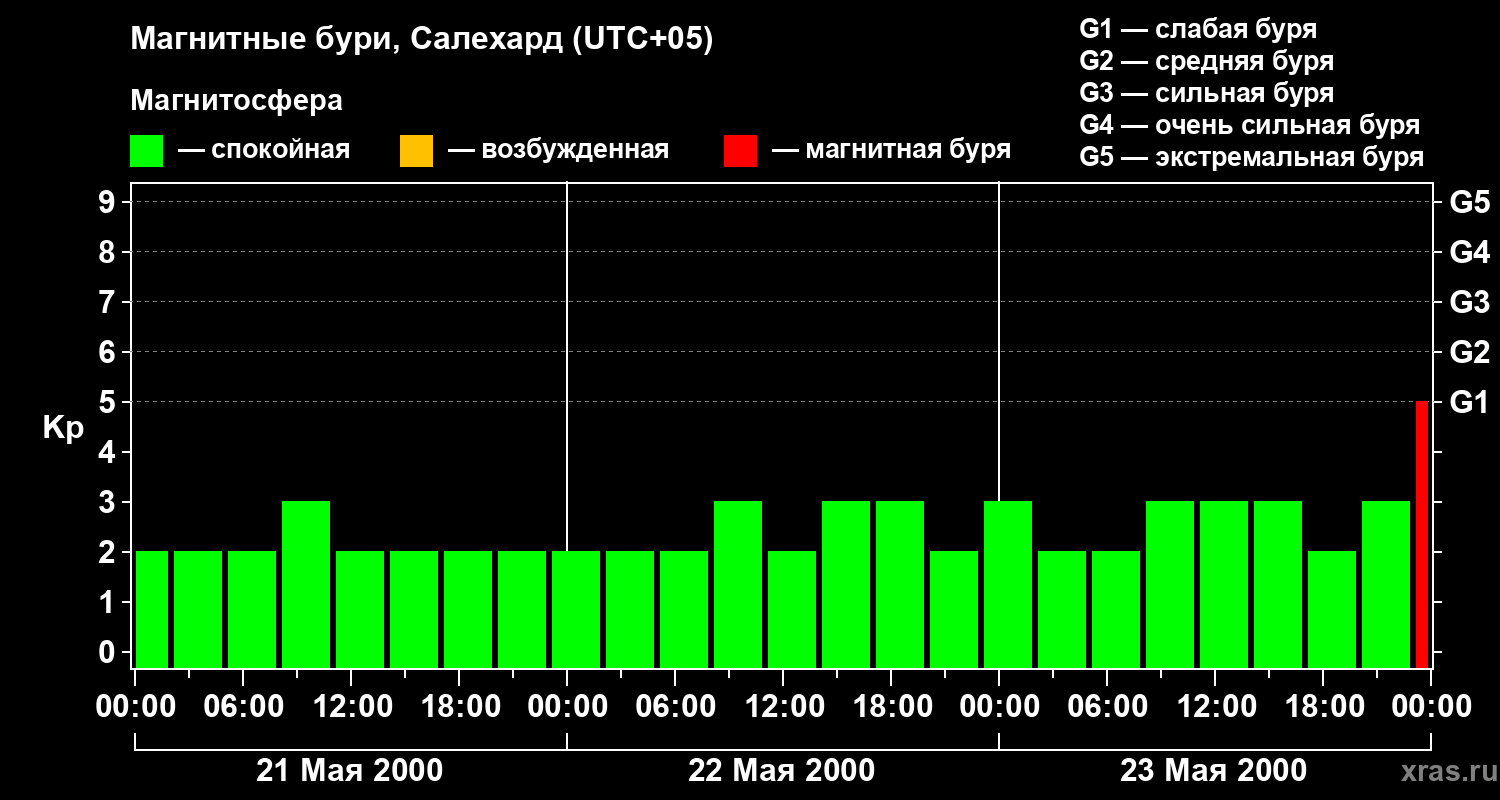Click the green "спокойная" legend swatch
The height and width of the screenshot is (800, 1500).
(x=147, y=151)
